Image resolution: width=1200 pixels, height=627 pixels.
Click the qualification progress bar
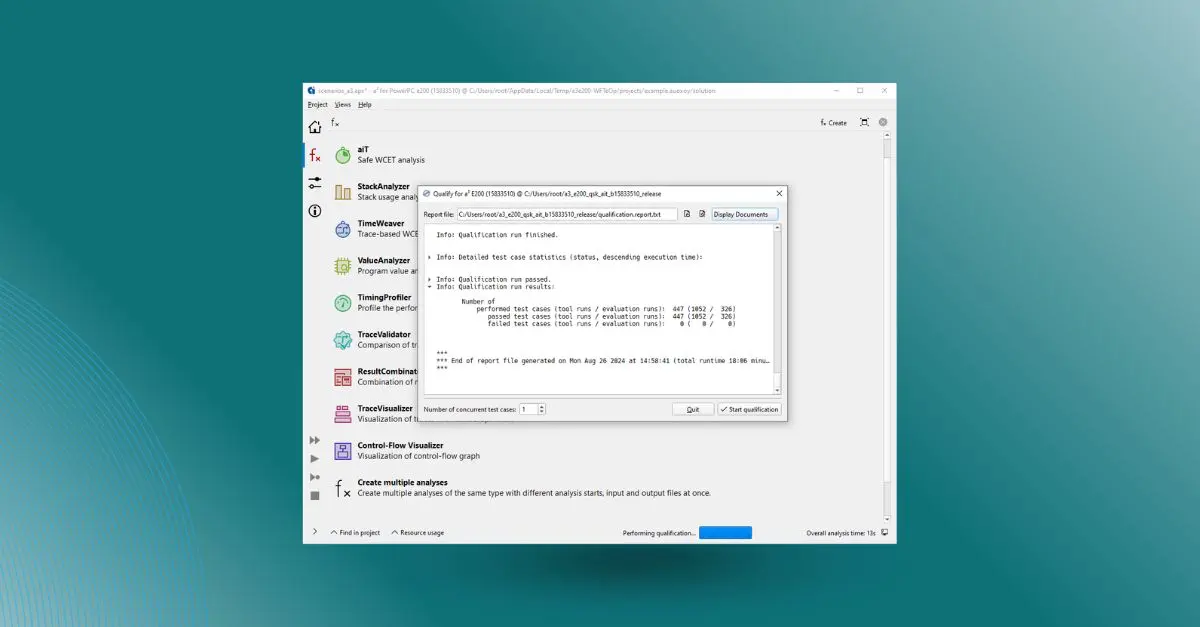725,533
